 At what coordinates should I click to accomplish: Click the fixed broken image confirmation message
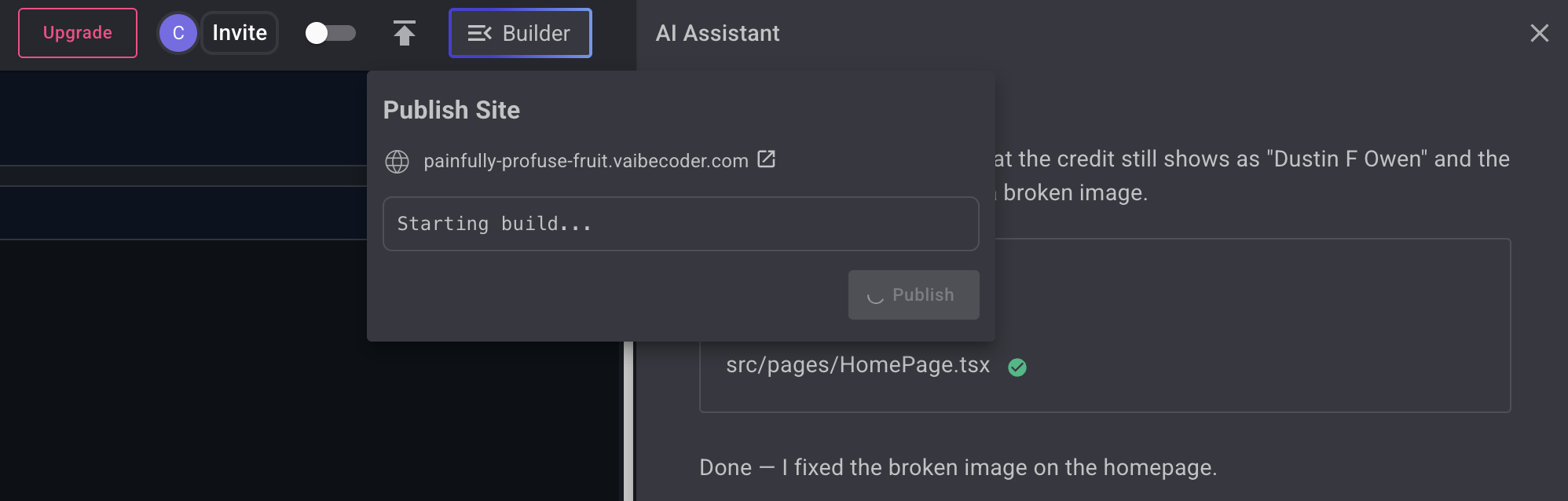pos(958,466)
